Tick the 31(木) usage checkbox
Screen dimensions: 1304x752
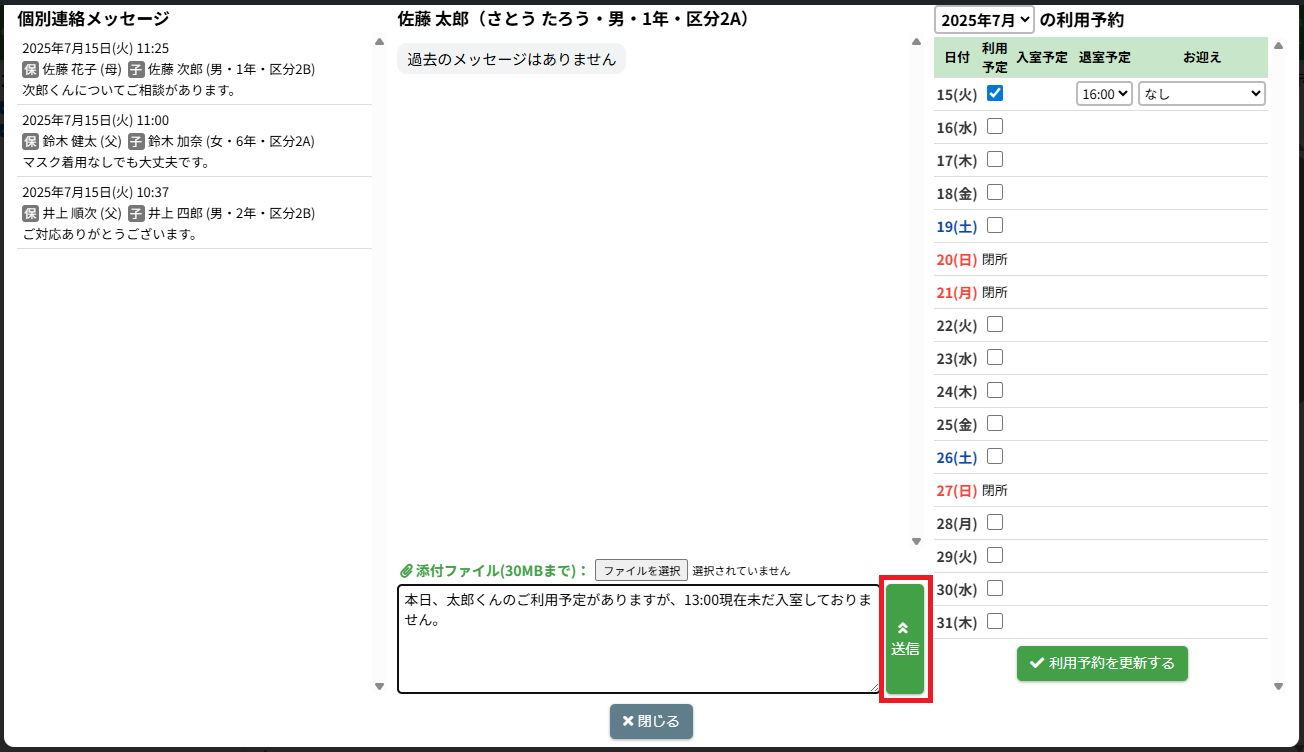(995, 621)
